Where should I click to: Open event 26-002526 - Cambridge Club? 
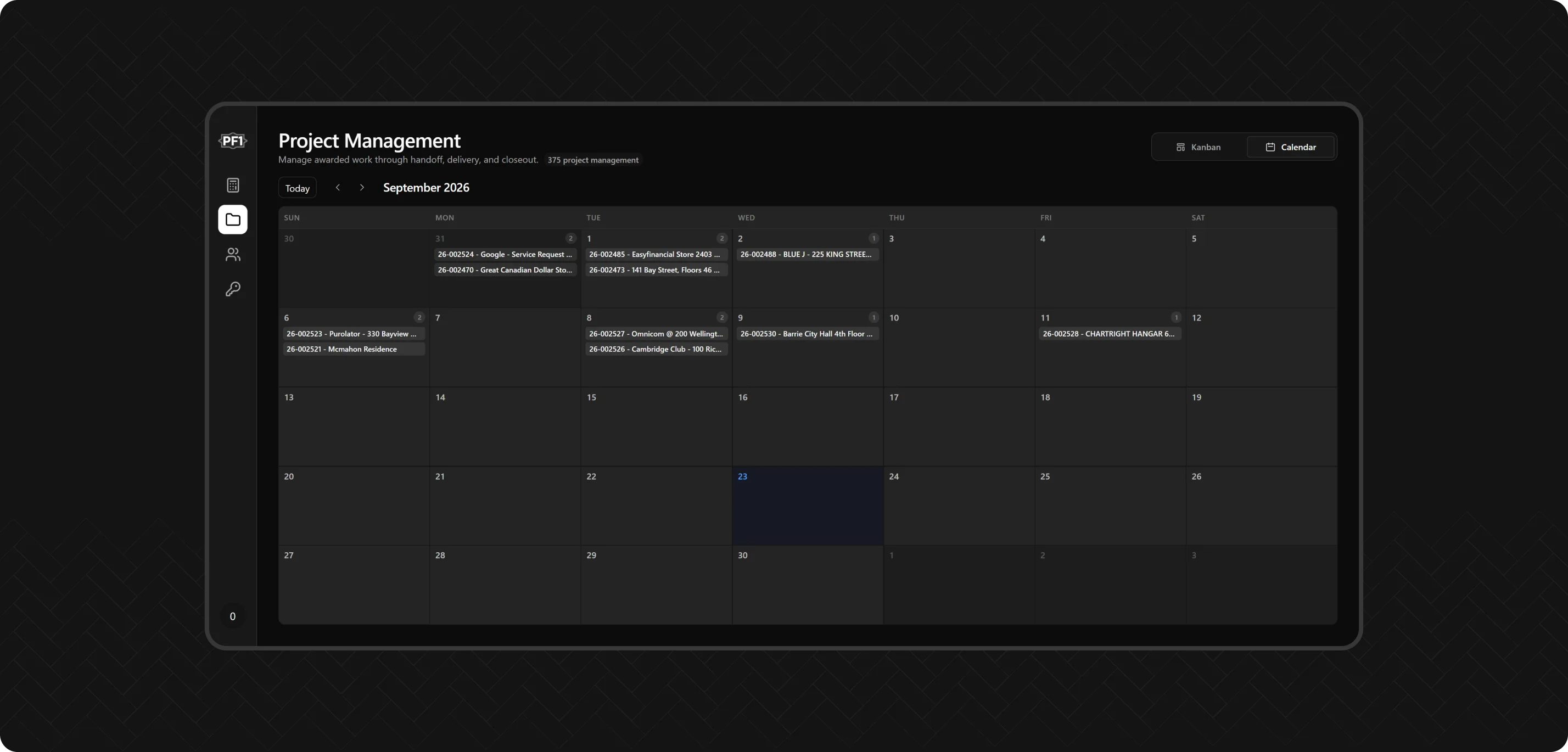(656, 349)
